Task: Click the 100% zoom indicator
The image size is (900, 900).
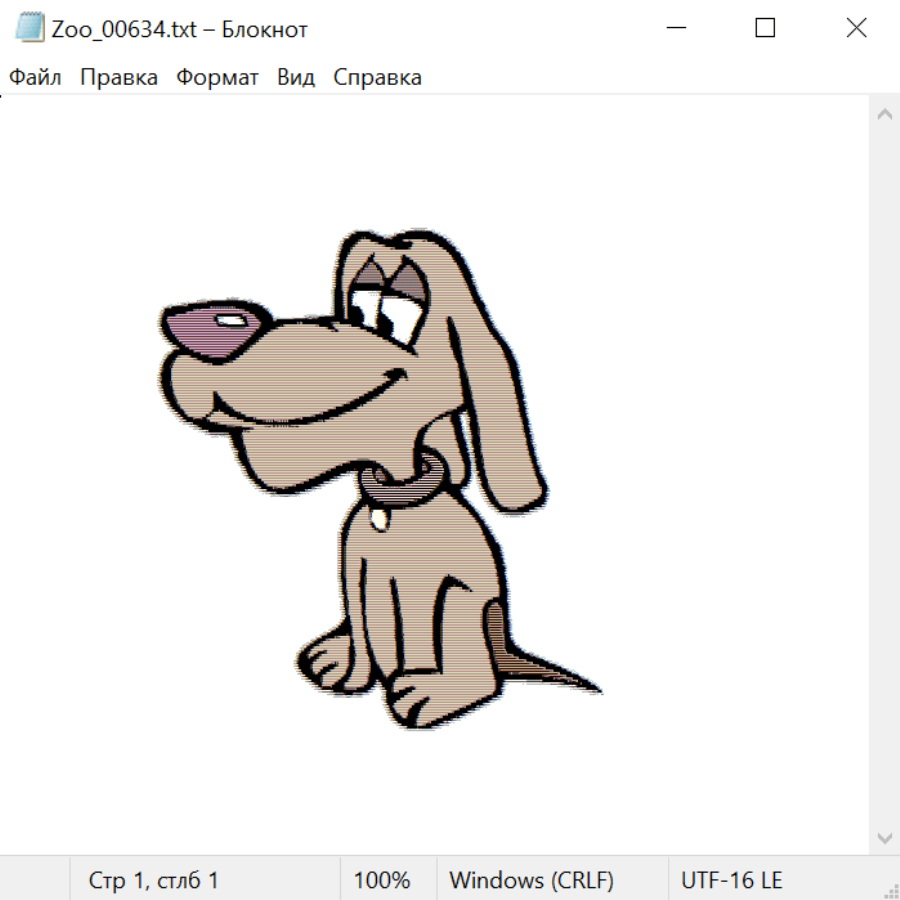Action: point(382,880)
